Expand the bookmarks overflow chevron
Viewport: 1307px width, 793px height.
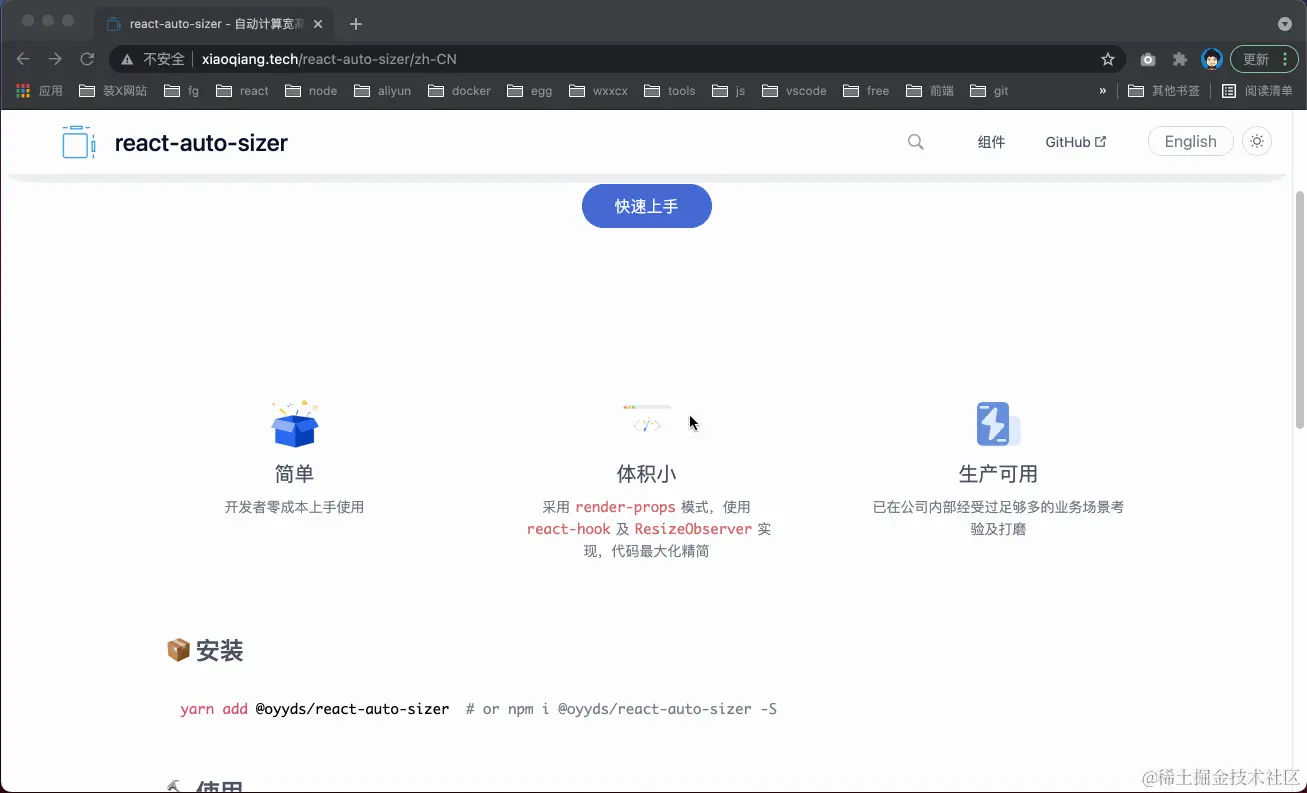[1103, 90]
